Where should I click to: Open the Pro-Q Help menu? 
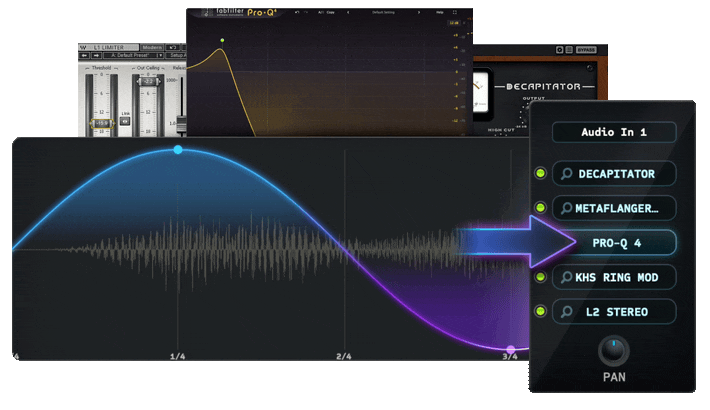coord(440,12)
